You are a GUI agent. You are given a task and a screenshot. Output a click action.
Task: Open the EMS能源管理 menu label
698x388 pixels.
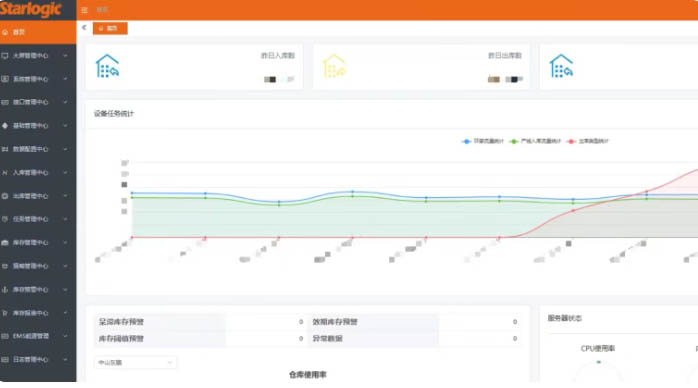pyautogui.click(x=31, y=336)
